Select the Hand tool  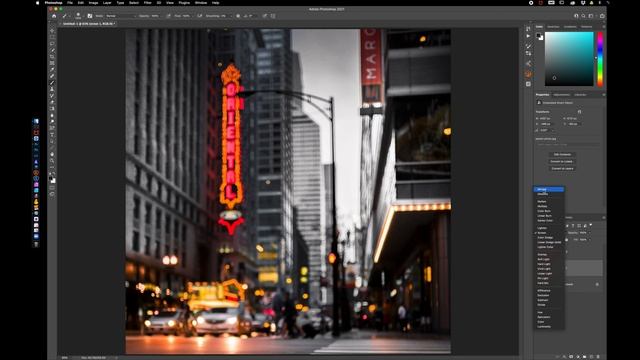point(52,154)
